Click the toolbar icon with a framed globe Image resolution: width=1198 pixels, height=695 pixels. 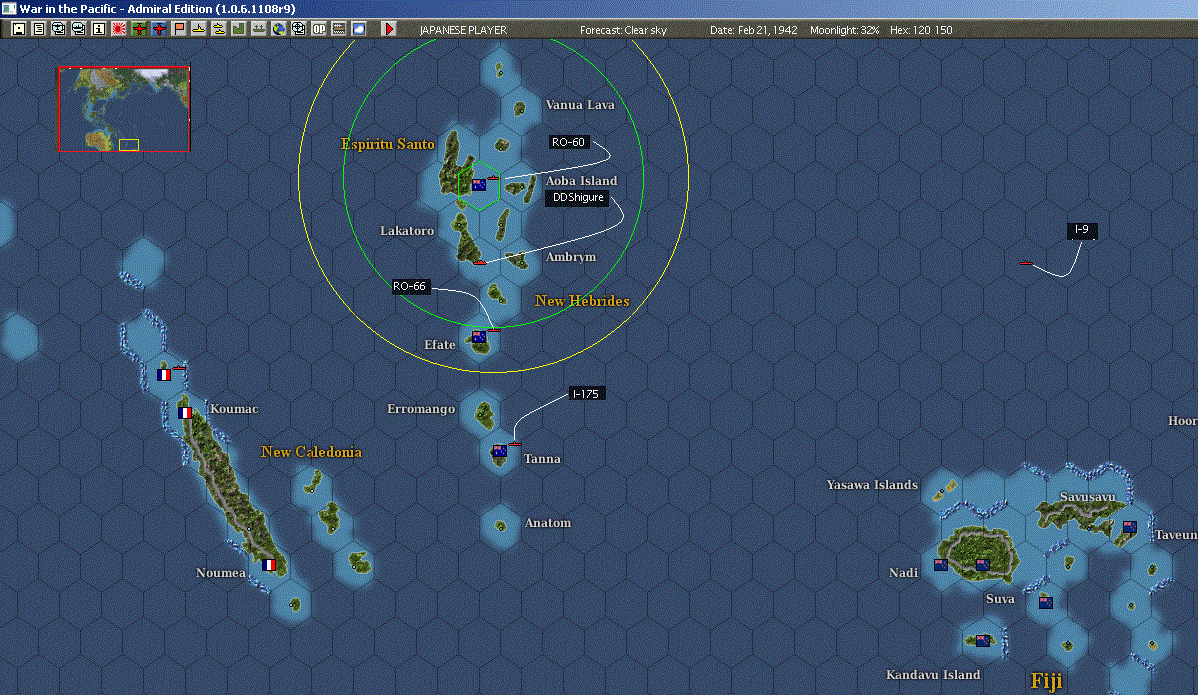tap(59, 29)
